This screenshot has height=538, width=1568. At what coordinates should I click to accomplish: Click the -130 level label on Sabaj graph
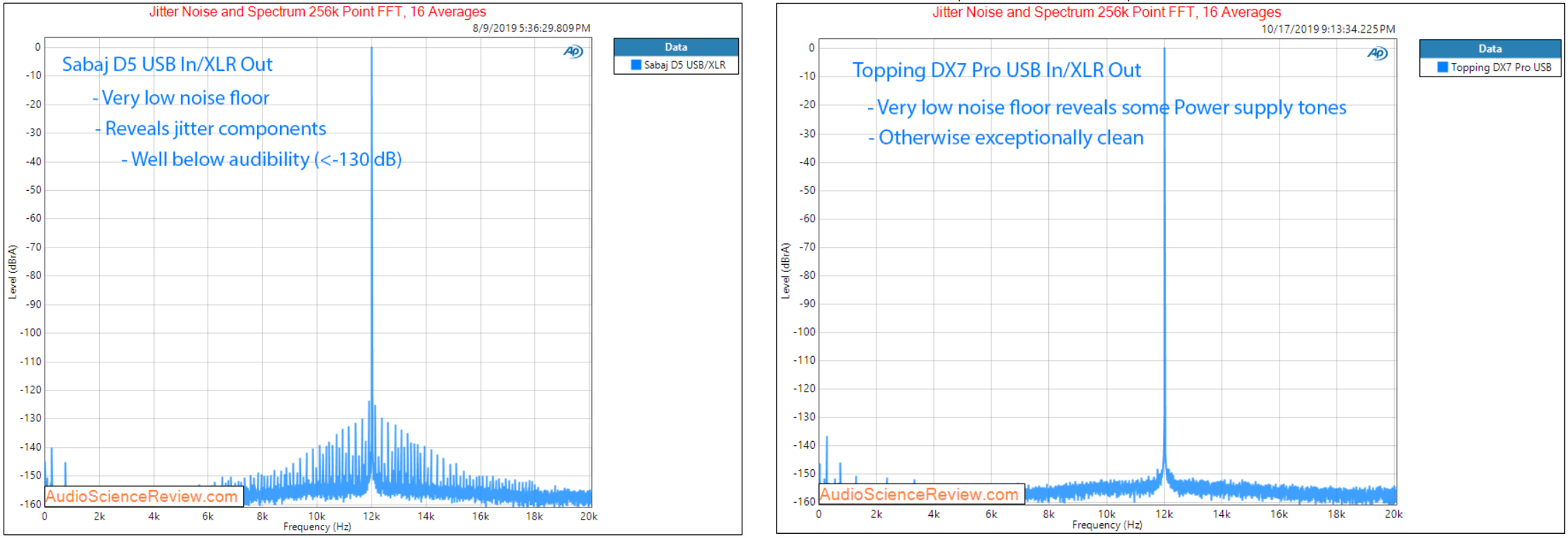point(31,418)
